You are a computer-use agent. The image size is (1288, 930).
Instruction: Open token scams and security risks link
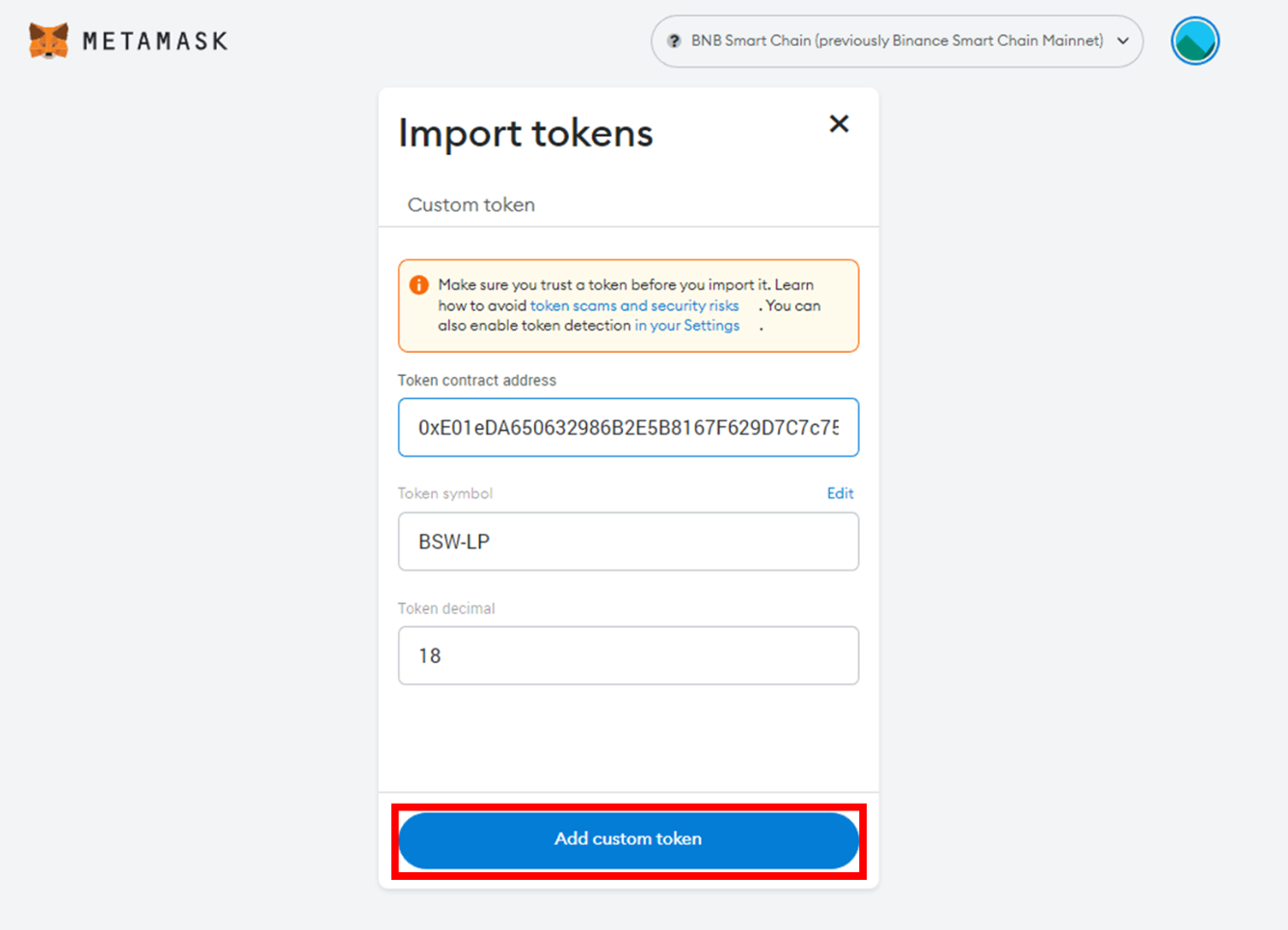coord(634,306)
